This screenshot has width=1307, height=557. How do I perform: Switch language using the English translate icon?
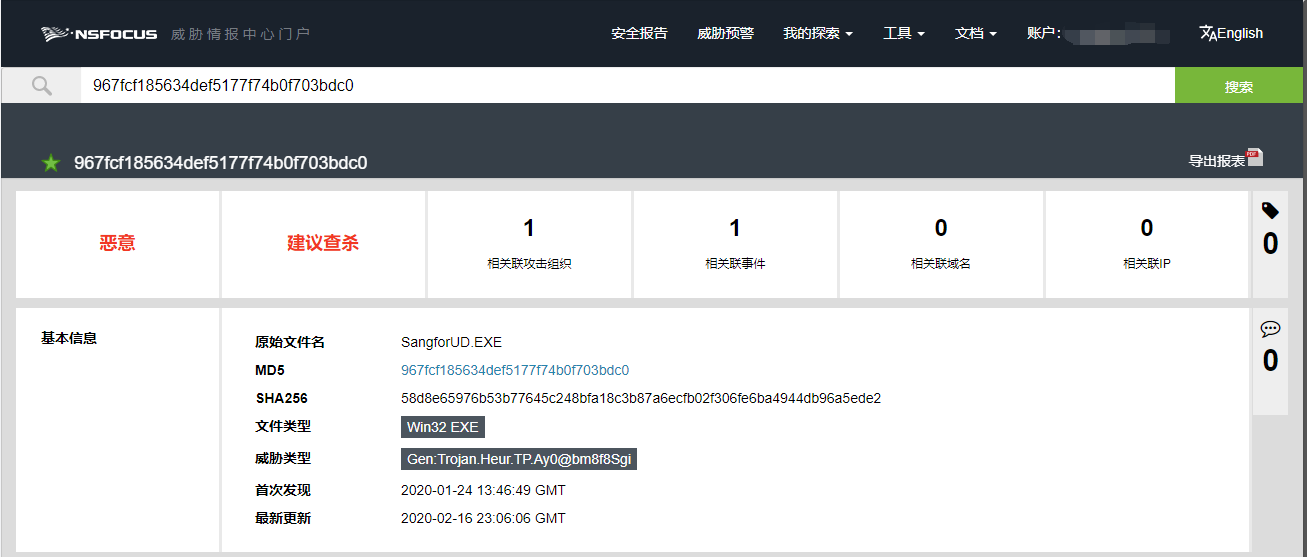click(x=1231, y=33)
